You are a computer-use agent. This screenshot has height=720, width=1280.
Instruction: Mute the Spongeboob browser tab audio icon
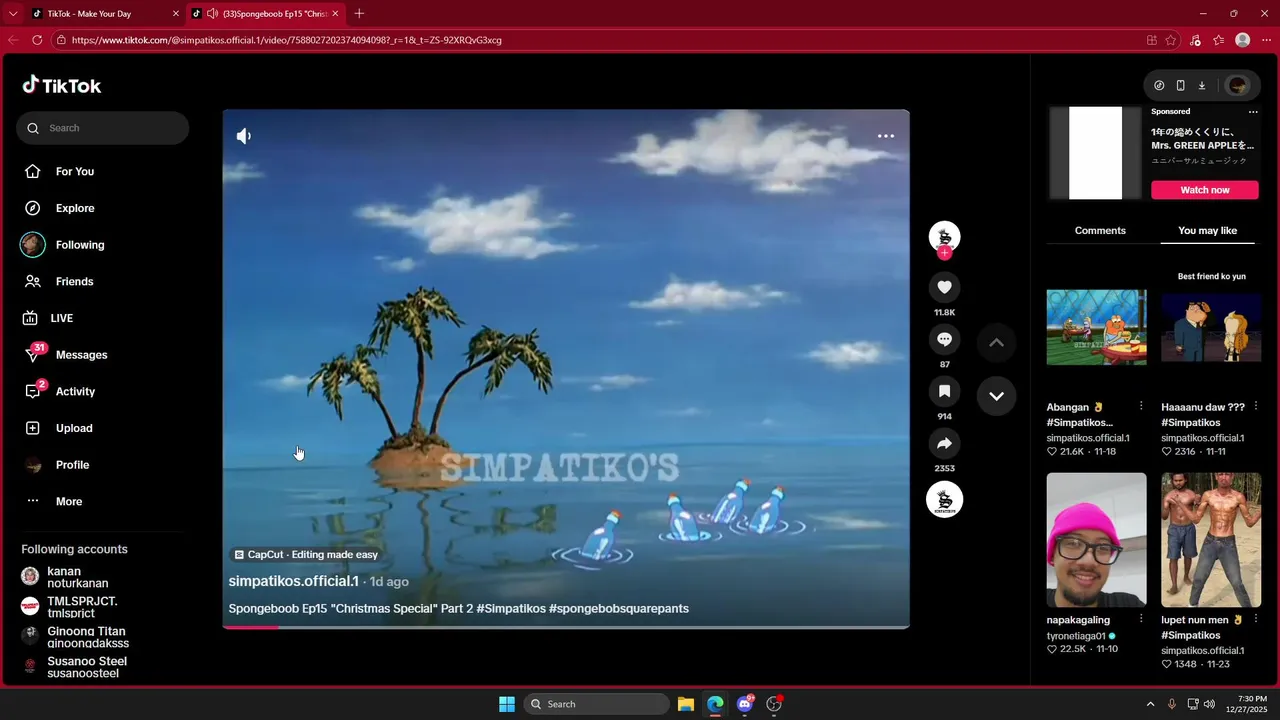pos(212,14)
